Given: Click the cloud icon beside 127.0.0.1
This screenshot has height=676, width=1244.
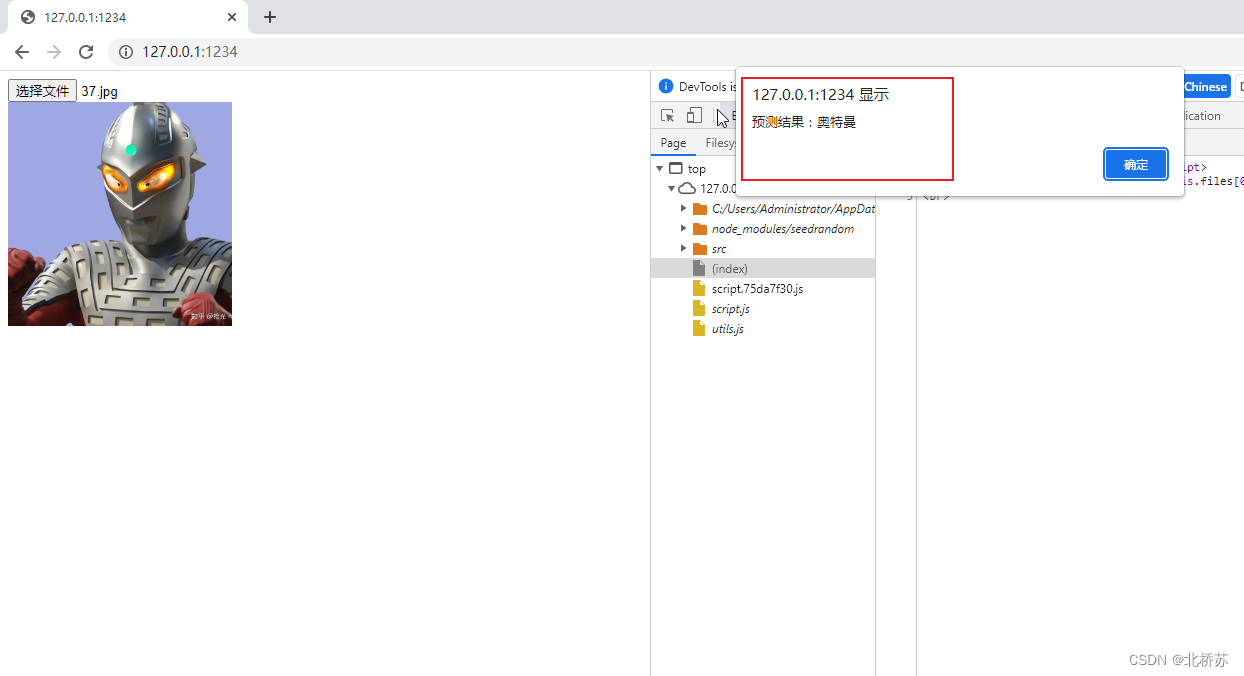Looking at the screenshot, I should coord(687,189).
